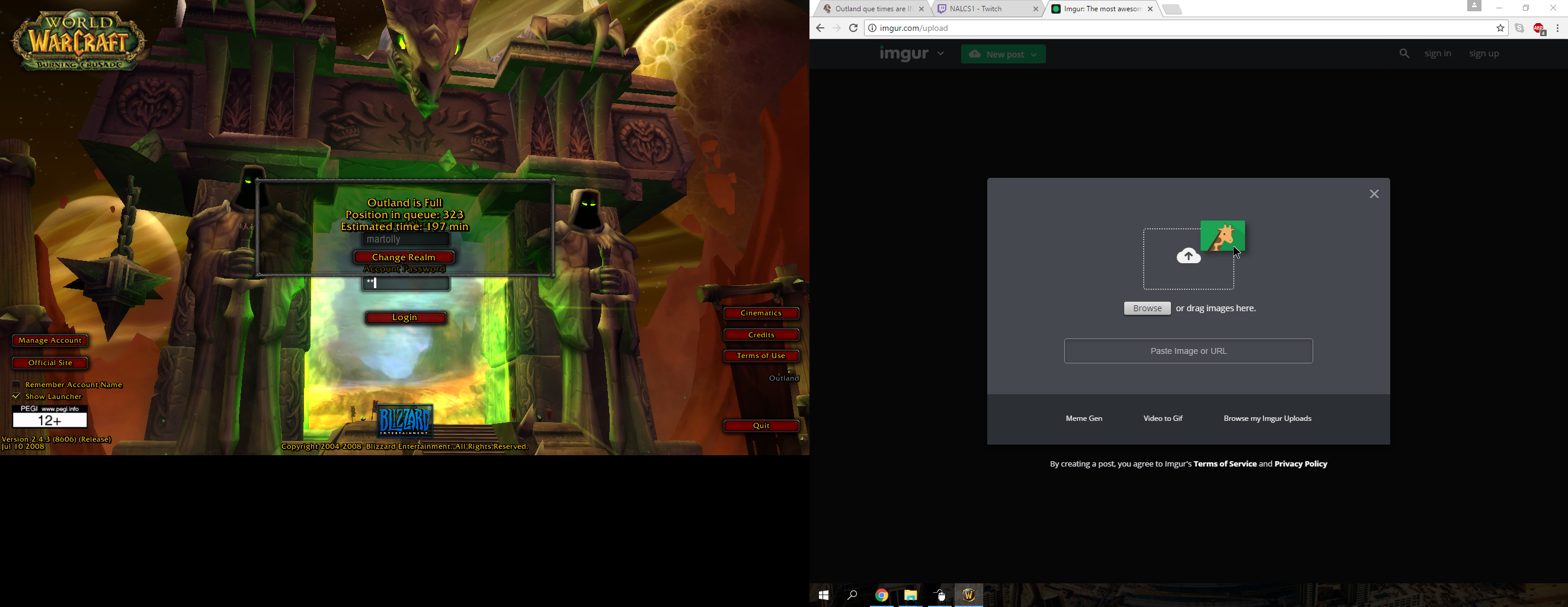Open Chrome's three-dot menu
Image resolution: width=1568 pixels, height=607 pixels.
tap(1558, 28)
